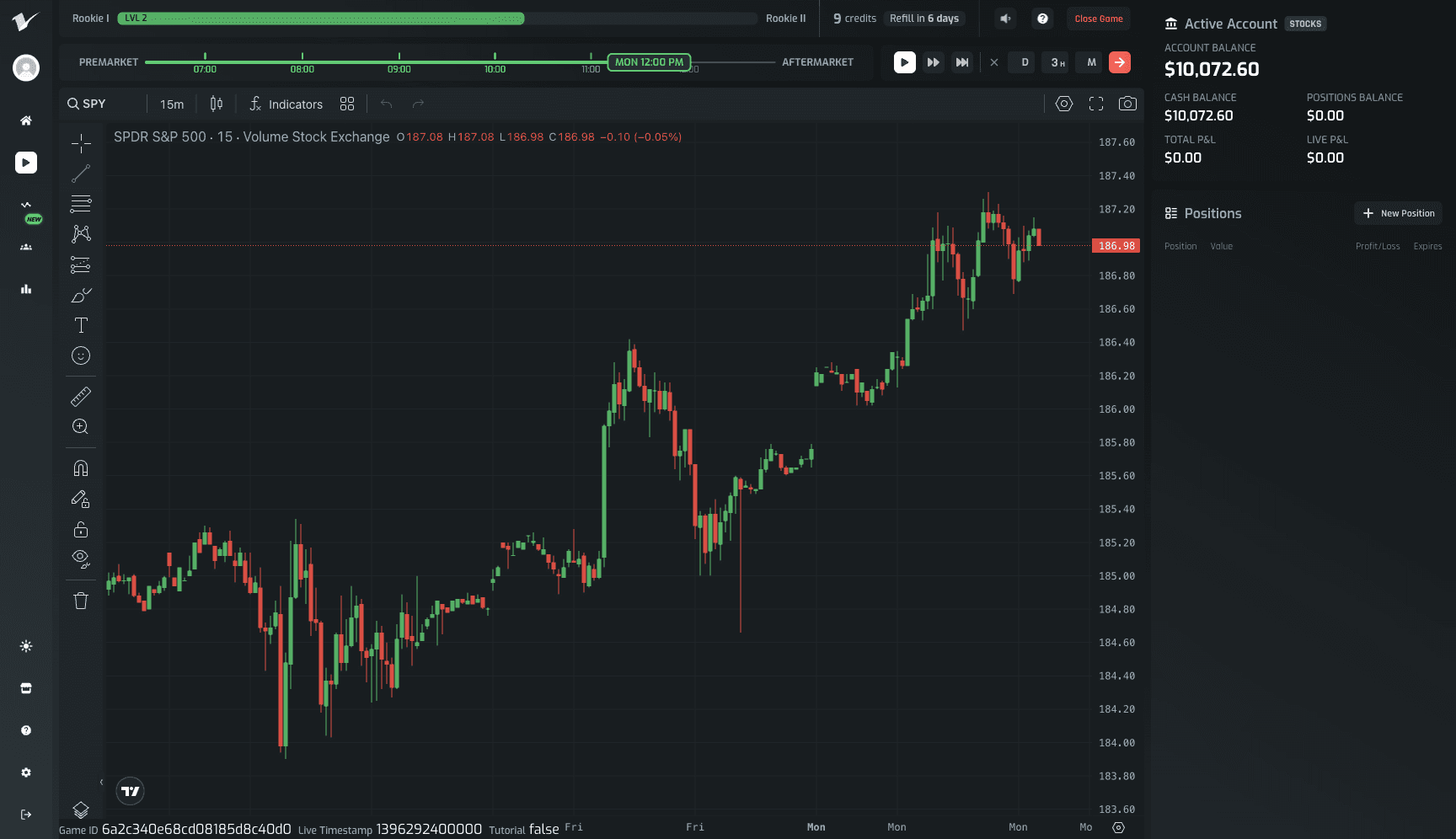Log out using the exit icon

pos(26,815)
